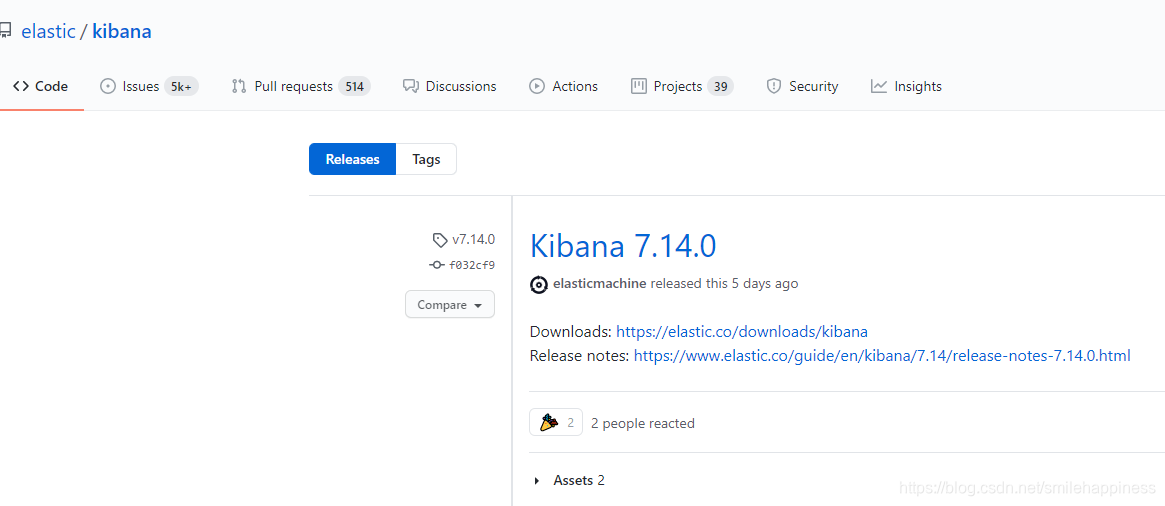Open the elasticmachine user profile link
Viewport: 1165px width, 506px height.
600,284
